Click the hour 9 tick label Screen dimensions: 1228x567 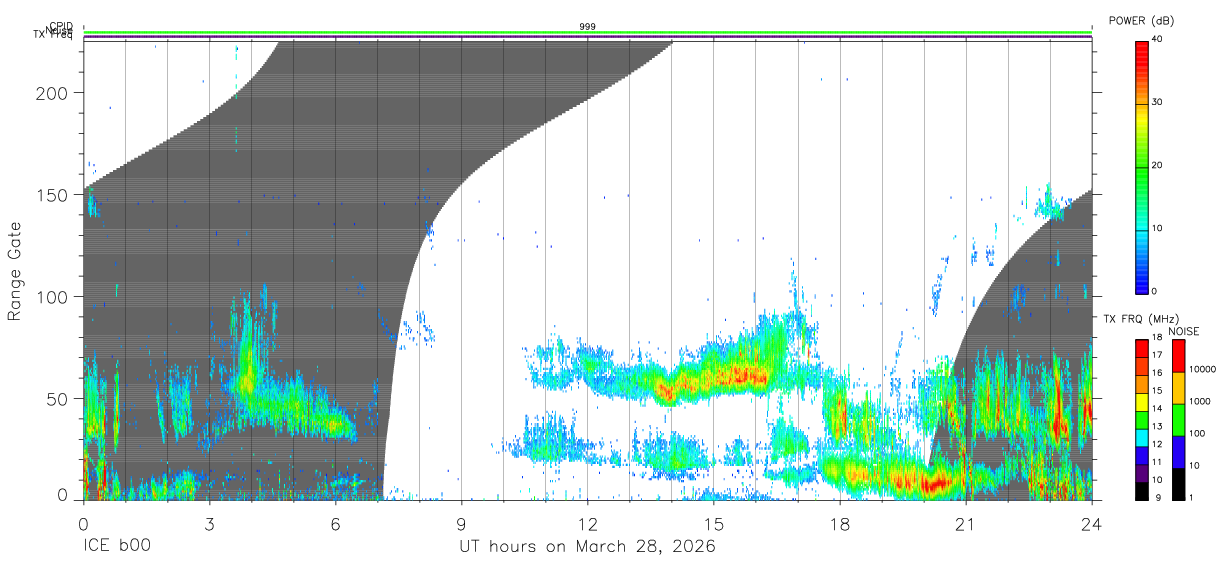(461, 523)
